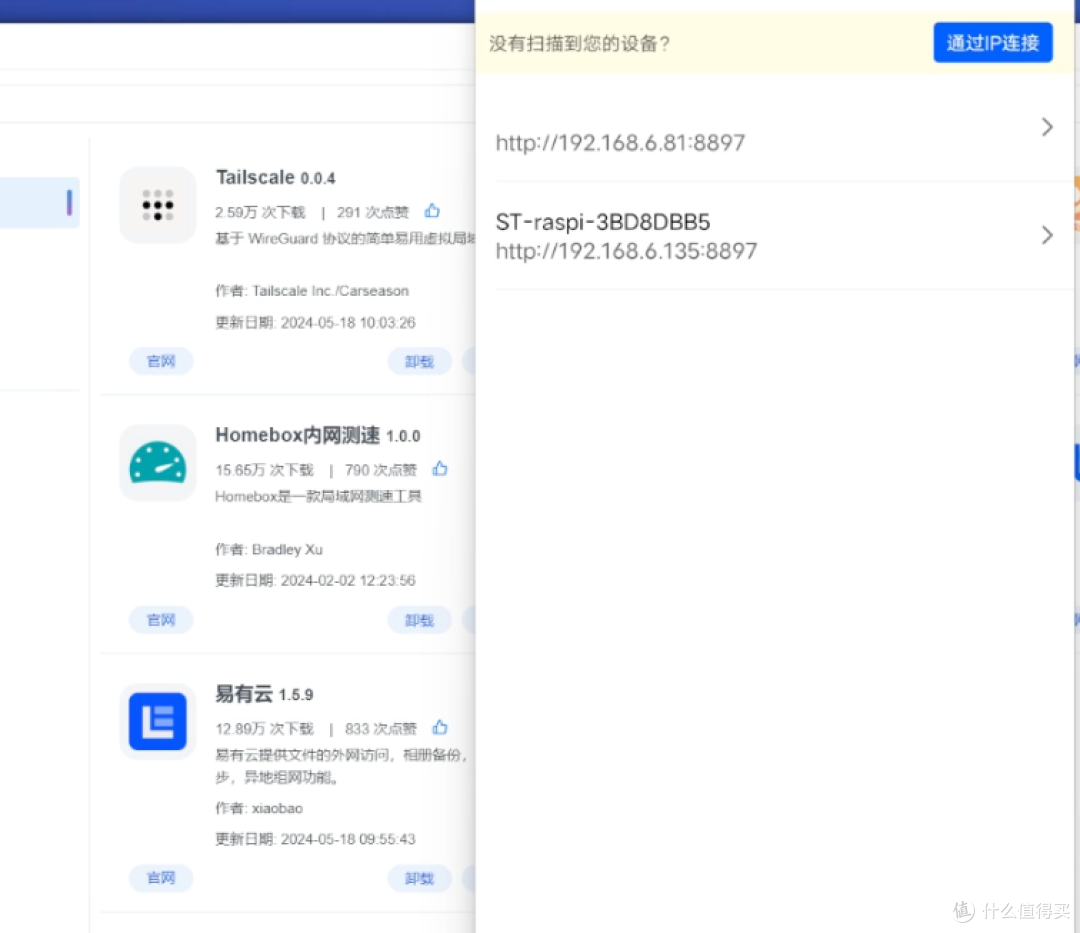The width and height of the screenshot is (1080, 933).
Task: Click the Tailscale 0.0.4 title
Action: pyautogui.click(x=276, y=177)
